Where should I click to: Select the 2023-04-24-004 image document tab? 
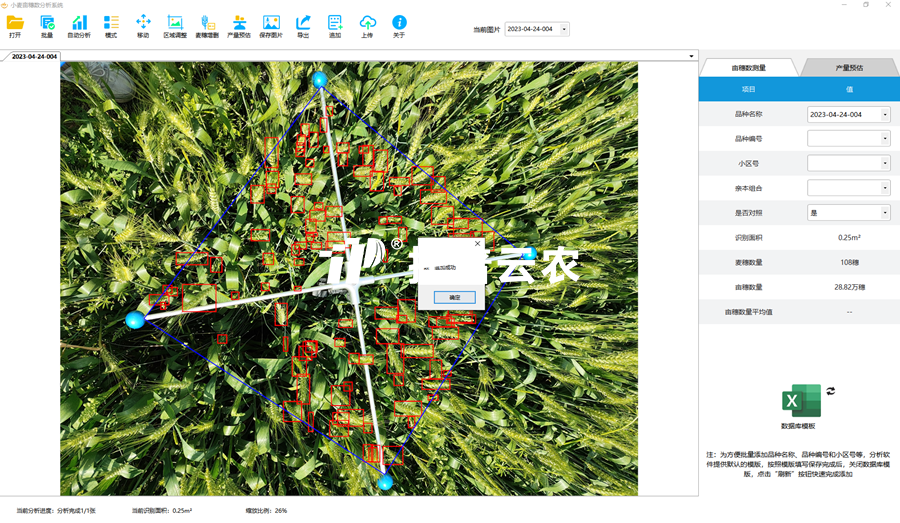click(34, 56)
